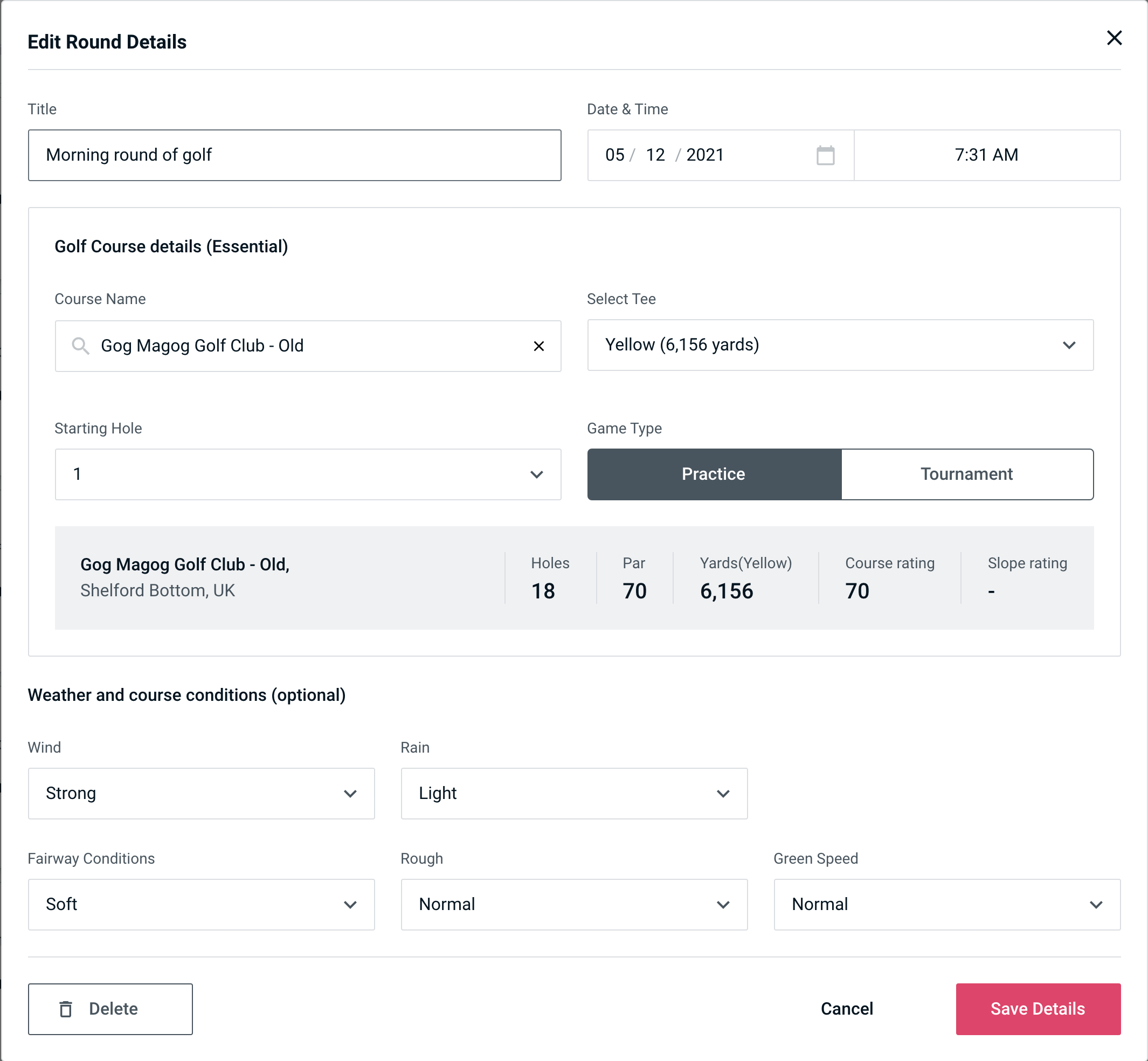Click Delete to remove this round
The height and width of the screenshot is (1061, 1148).
(110, 1008)
